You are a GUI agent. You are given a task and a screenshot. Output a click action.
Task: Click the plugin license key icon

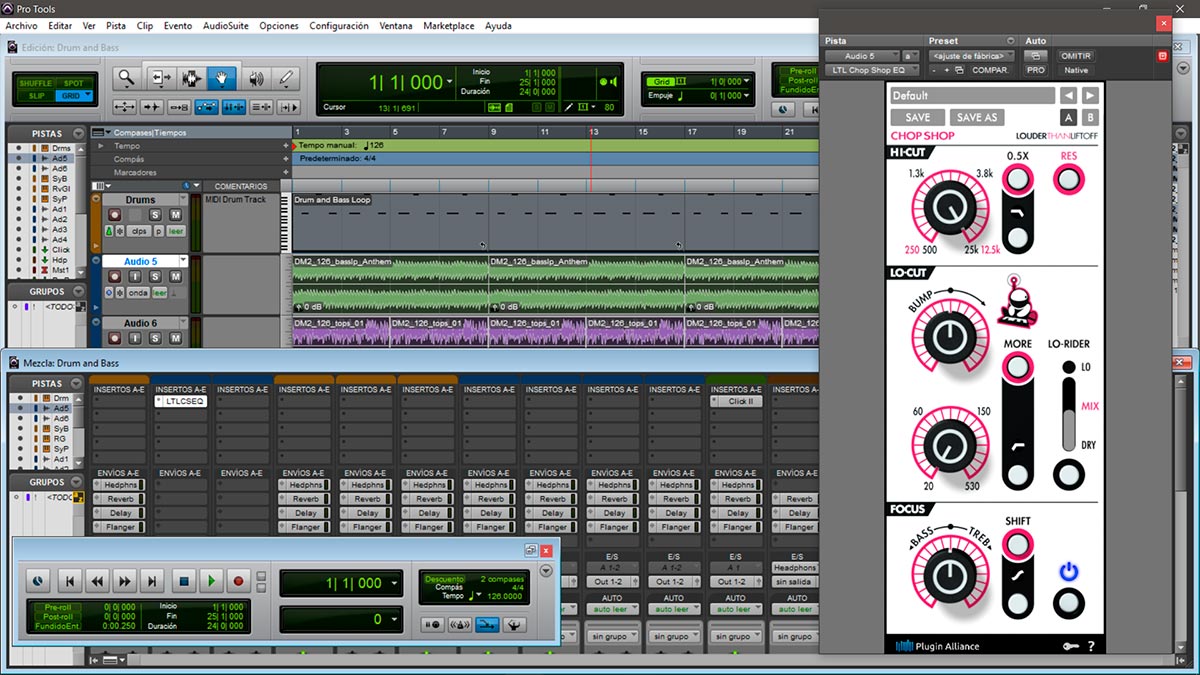click(x=1069, y=646)
